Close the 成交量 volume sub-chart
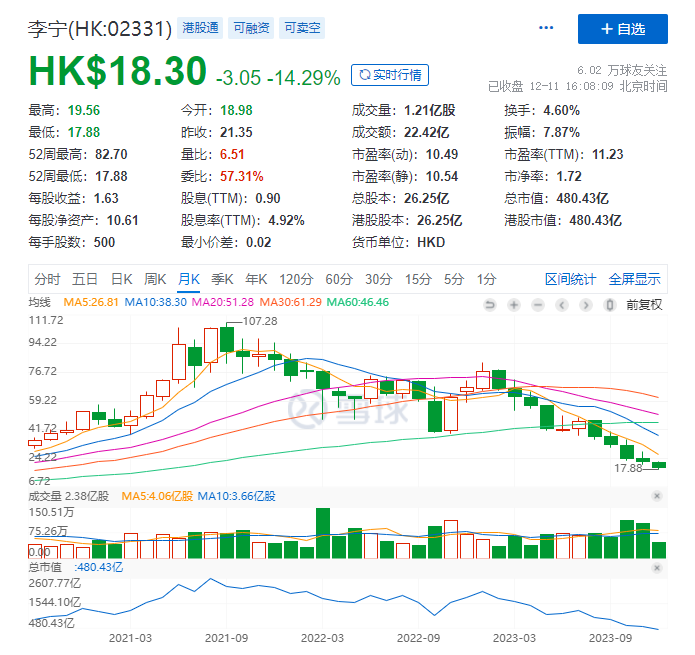Image resolution: width=695 pixels, height=655 pixels. pos(657,496)
